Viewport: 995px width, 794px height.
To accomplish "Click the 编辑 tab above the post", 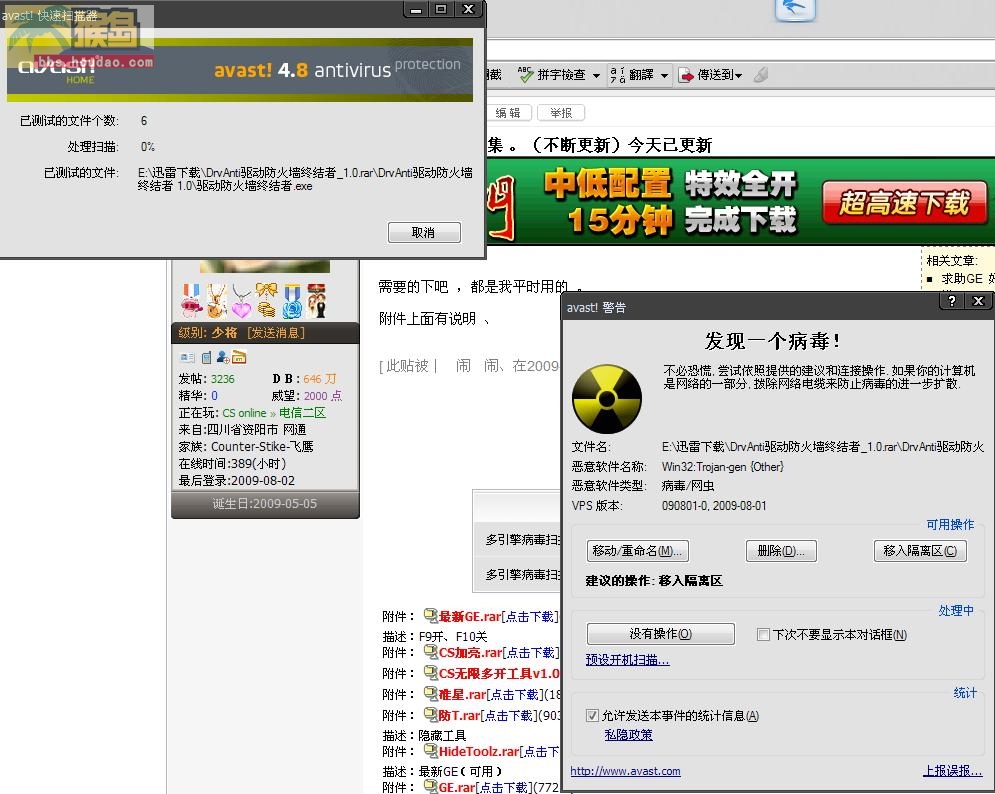I will pyautogui.click(x=508, y=112).
